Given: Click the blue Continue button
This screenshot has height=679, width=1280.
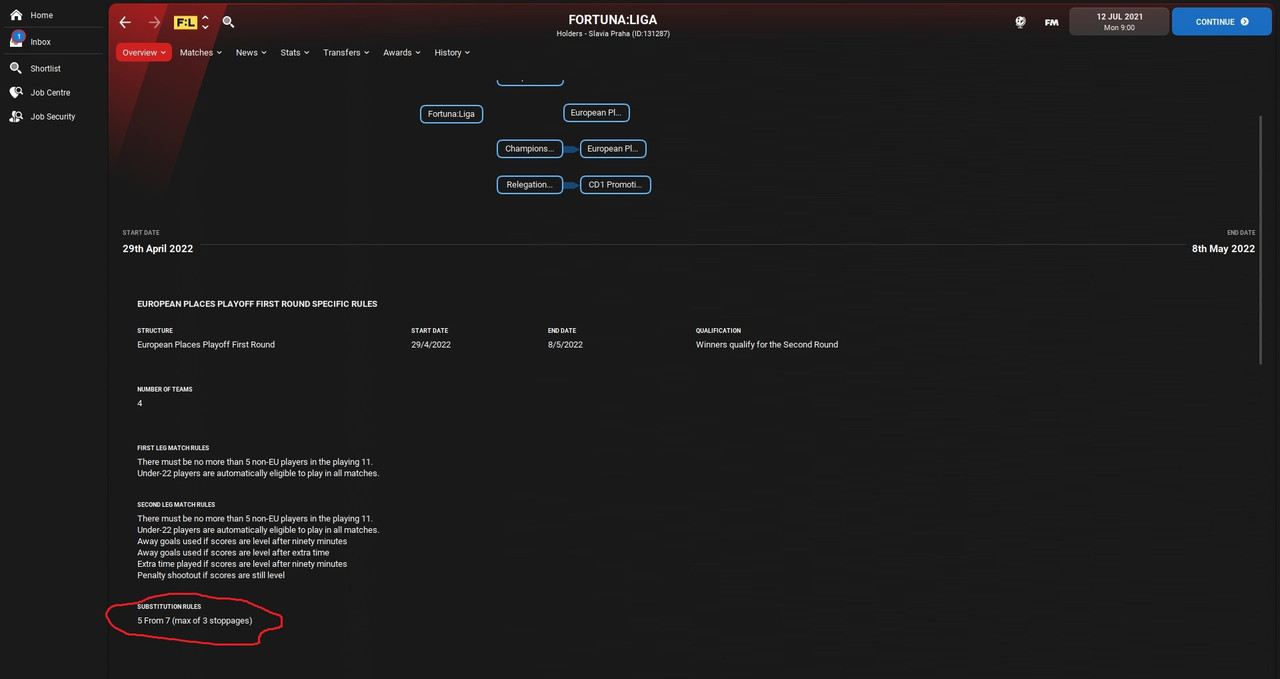Looking at the screenshot, I should point(1222,21).
